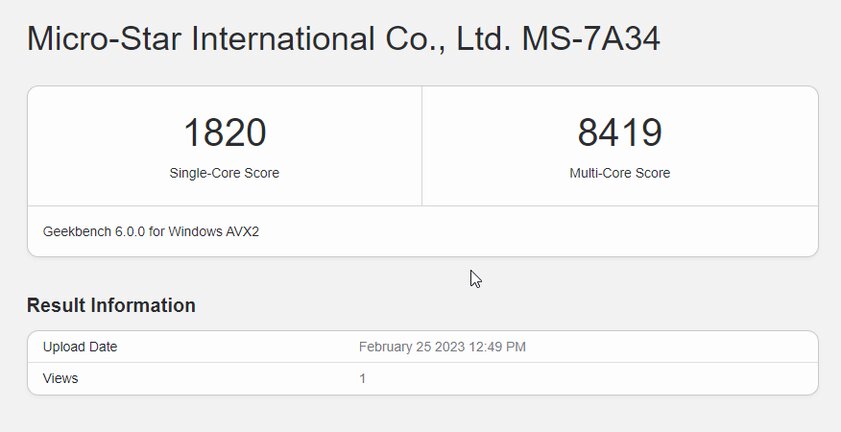Click the Ltd. text in page title
This screenshot has width=841, height=432.
click(x=484, y=39)
